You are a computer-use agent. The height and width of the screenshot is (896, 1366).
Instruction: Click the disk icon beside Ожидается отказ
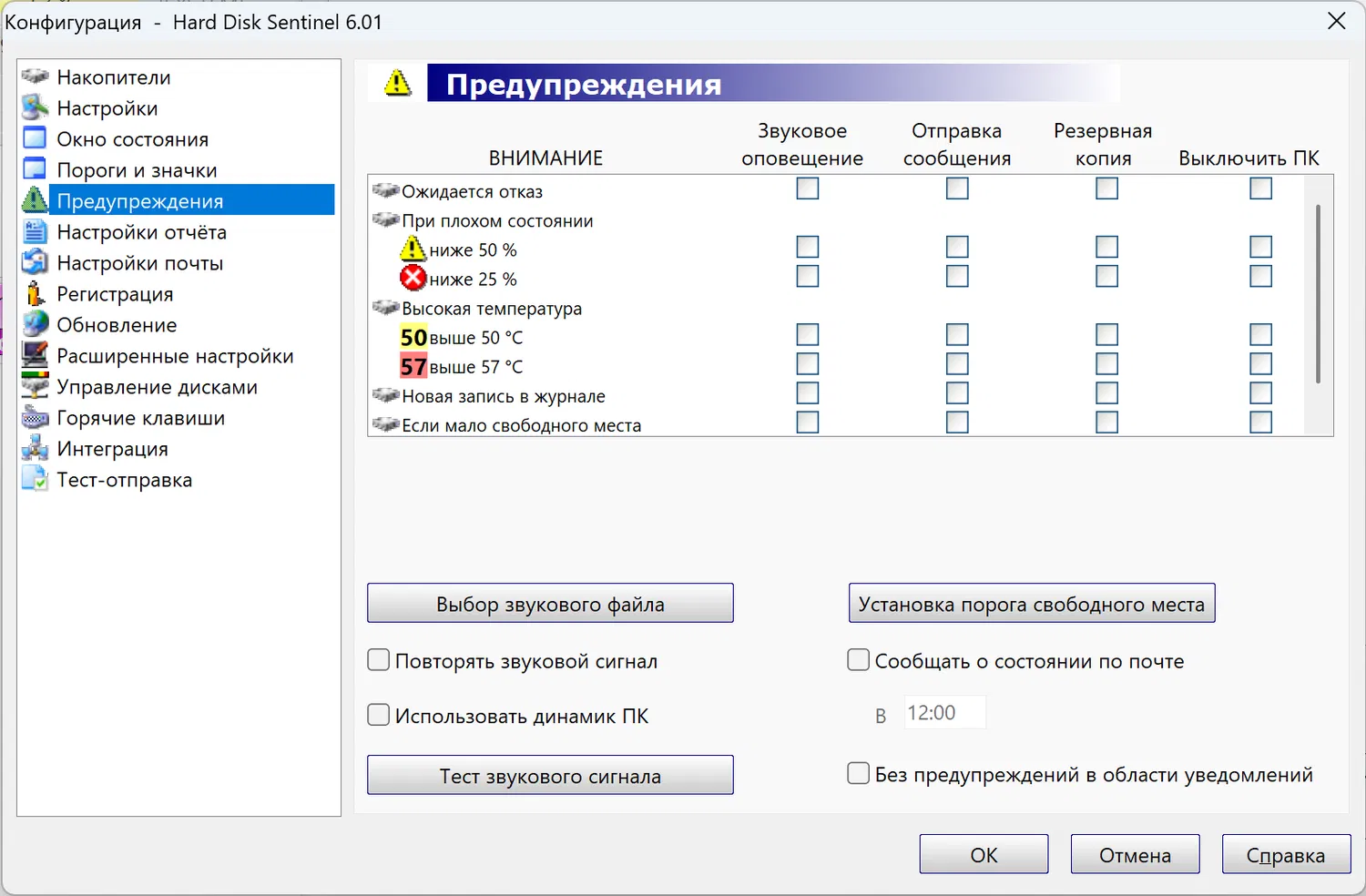[386, 190]
